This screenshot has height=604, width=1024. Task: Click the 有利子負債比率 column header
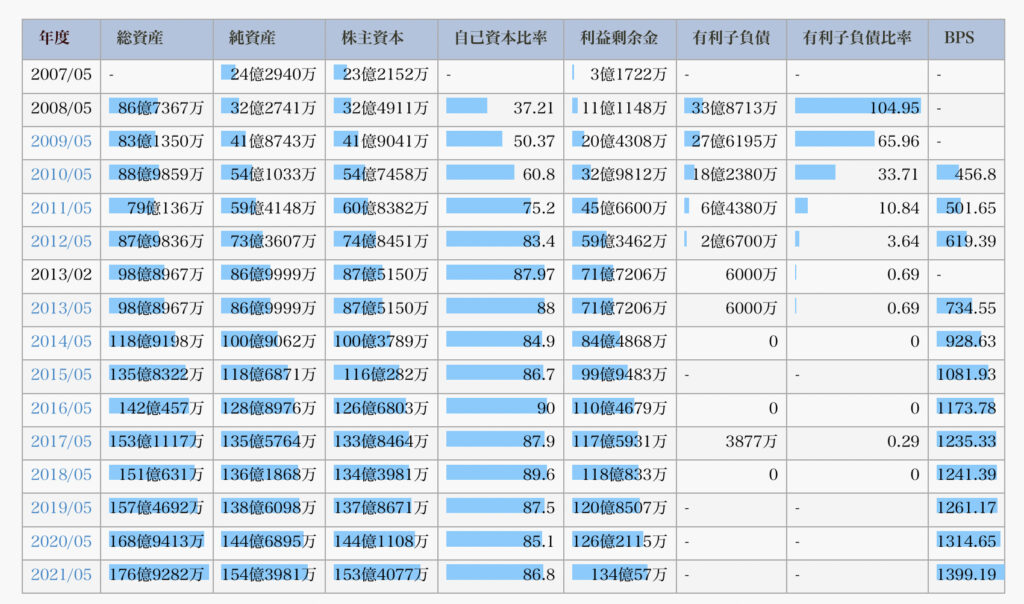coord(857,39)
